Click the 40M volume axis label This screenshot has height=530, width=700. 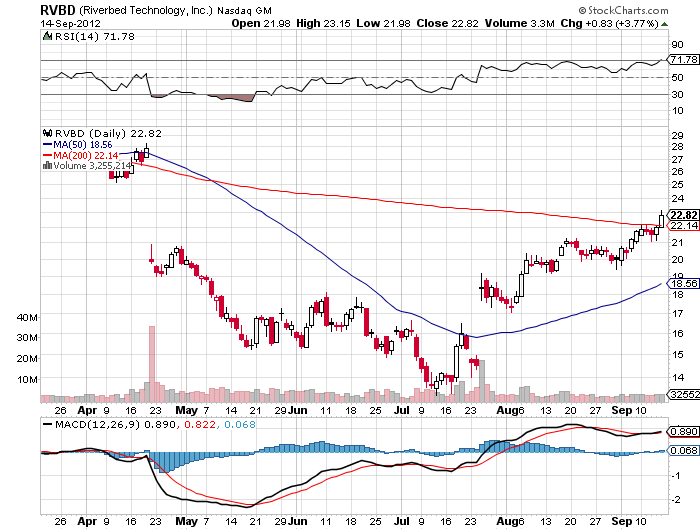(27, 317)
